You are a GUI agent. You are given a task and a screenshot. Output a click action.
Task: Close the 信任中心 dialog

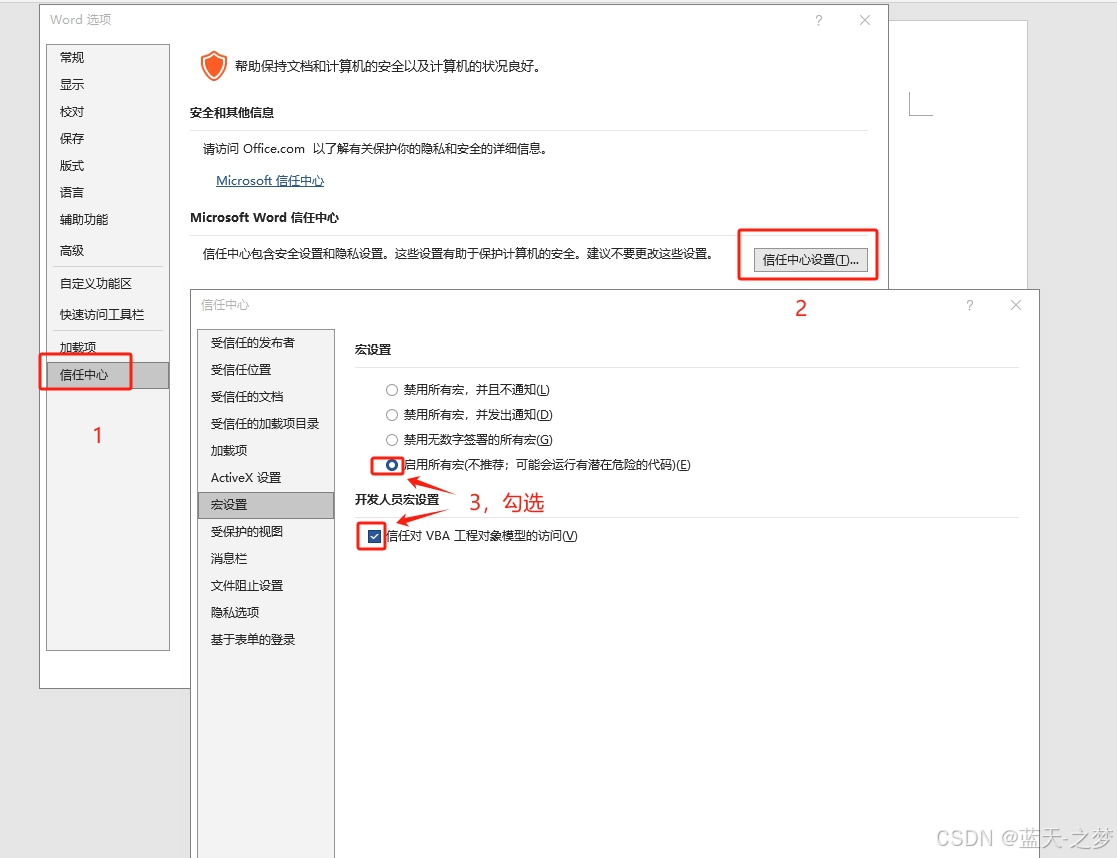click(1016, 306)
